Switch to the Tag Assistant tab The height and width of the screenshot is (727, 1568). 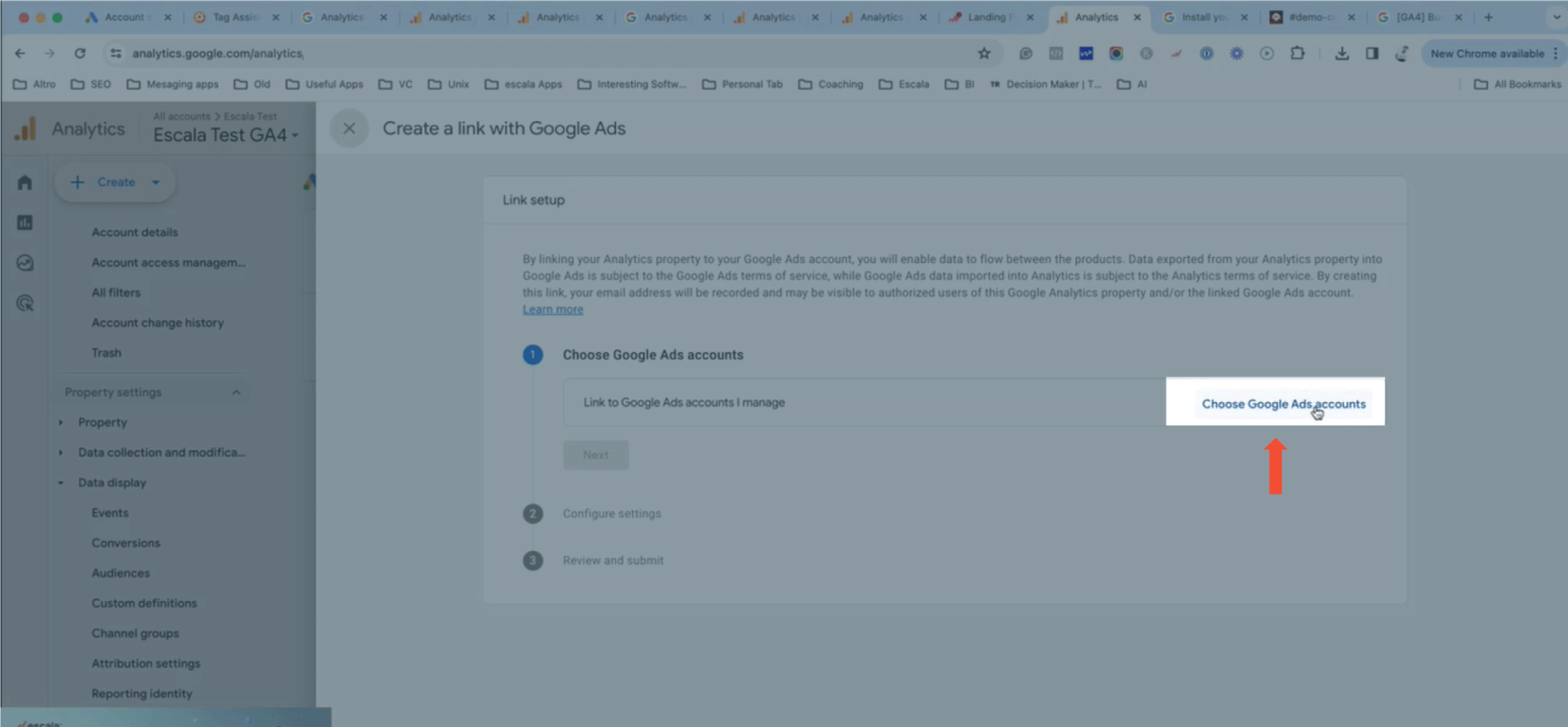point(236,17)
